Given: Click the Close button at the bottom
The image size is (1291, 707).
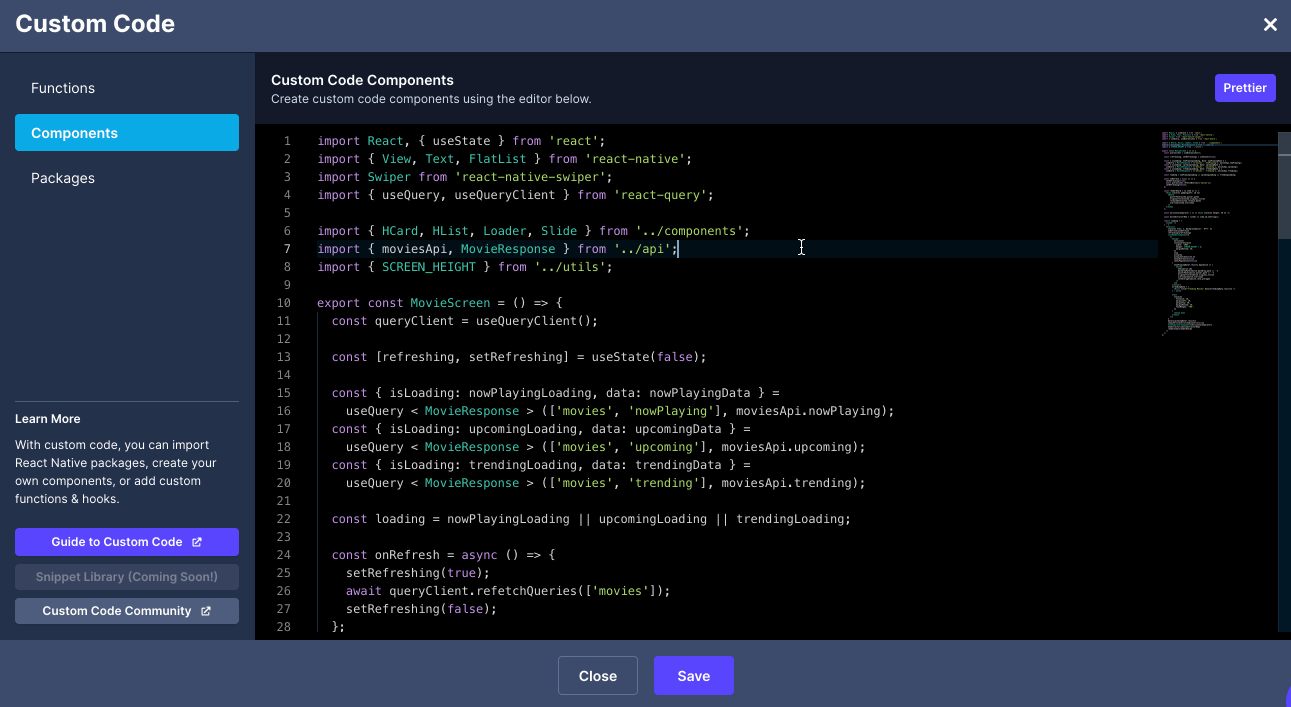Looking at the screenshot, I should (x=598, y=676).
